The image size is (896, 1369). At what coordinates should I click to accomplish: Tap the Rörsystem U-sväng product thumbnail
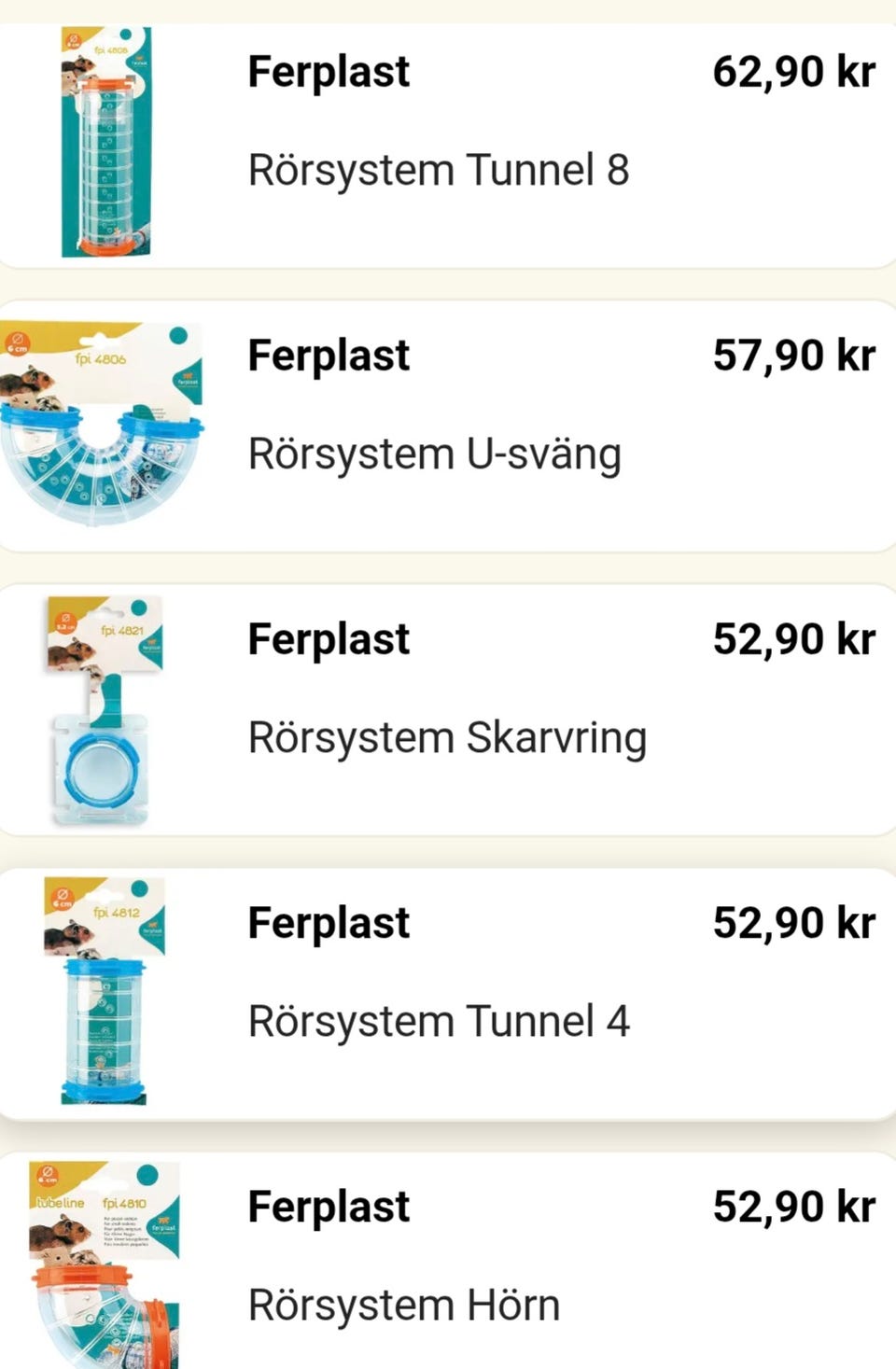point(103,424)
